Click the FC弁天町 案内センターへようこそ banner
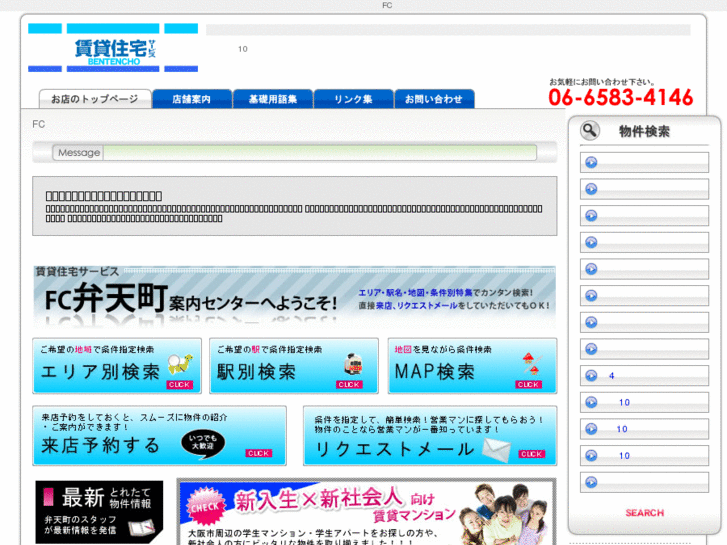 [x=294, y=297]
